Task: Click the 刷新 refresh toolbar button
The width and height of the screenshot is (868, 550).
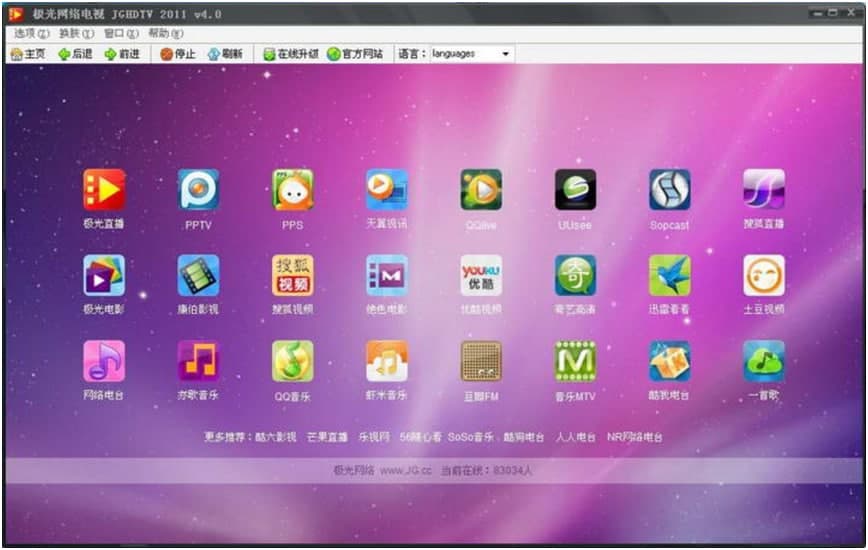Action: click(x=225, y=54)
